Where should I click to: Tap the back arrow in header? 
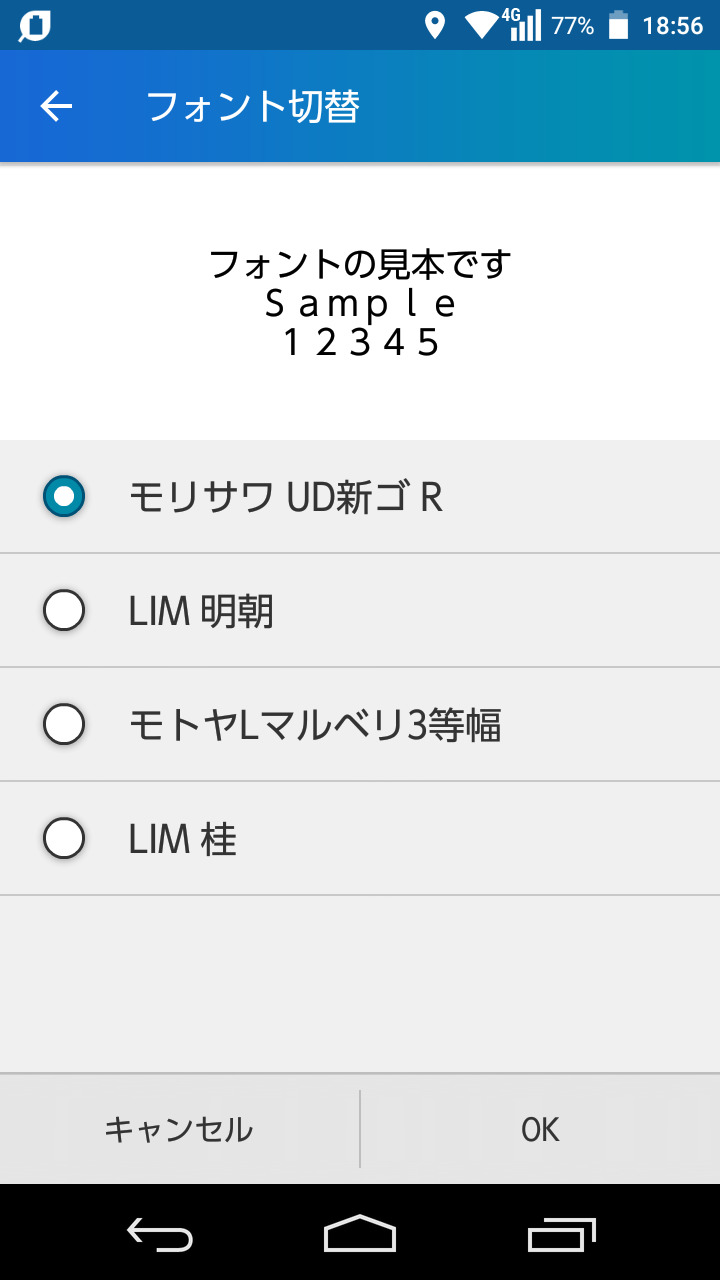[x=56, y=106]
